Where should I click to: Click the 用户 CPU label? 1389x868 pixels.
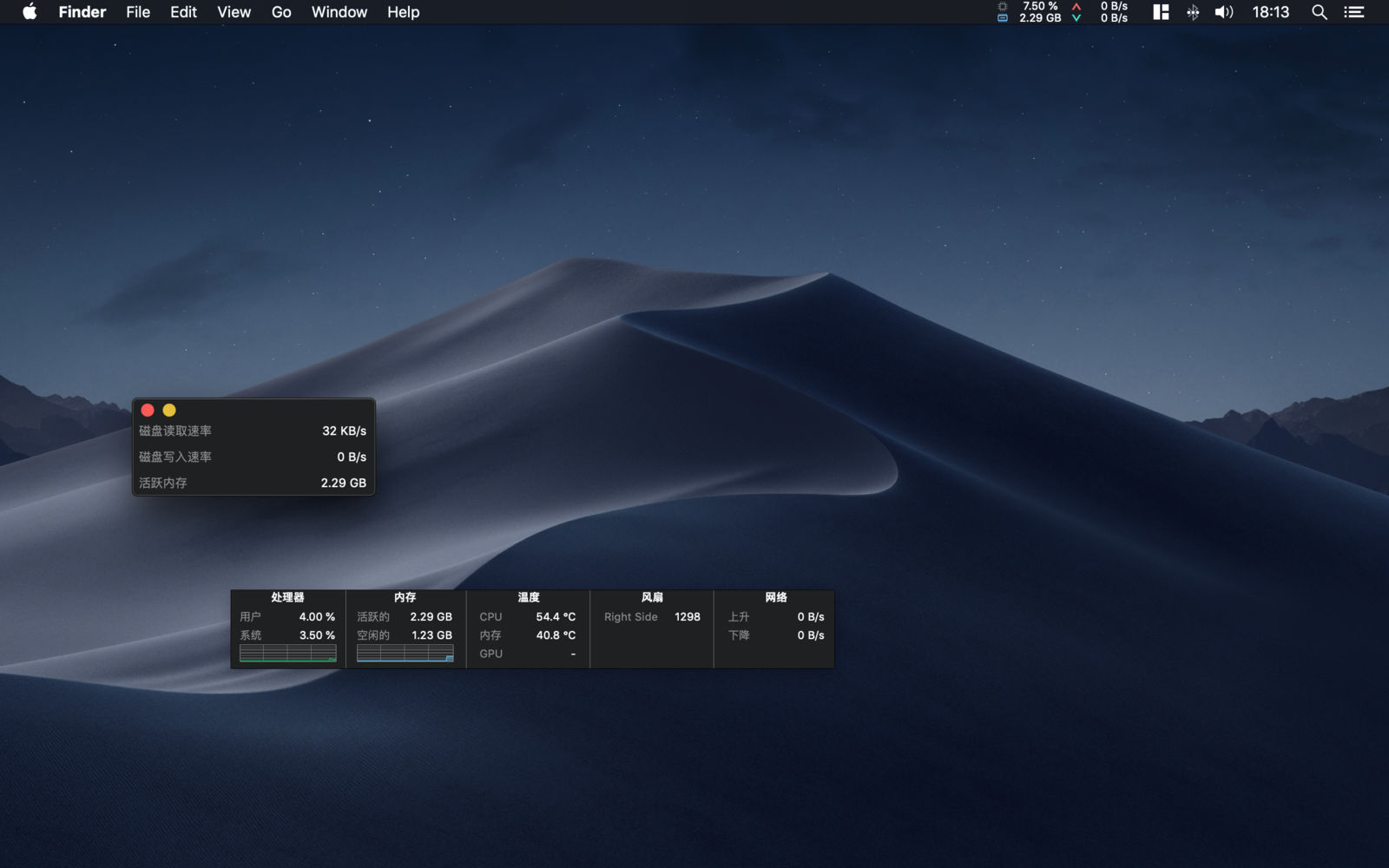[x=250, y=616]
